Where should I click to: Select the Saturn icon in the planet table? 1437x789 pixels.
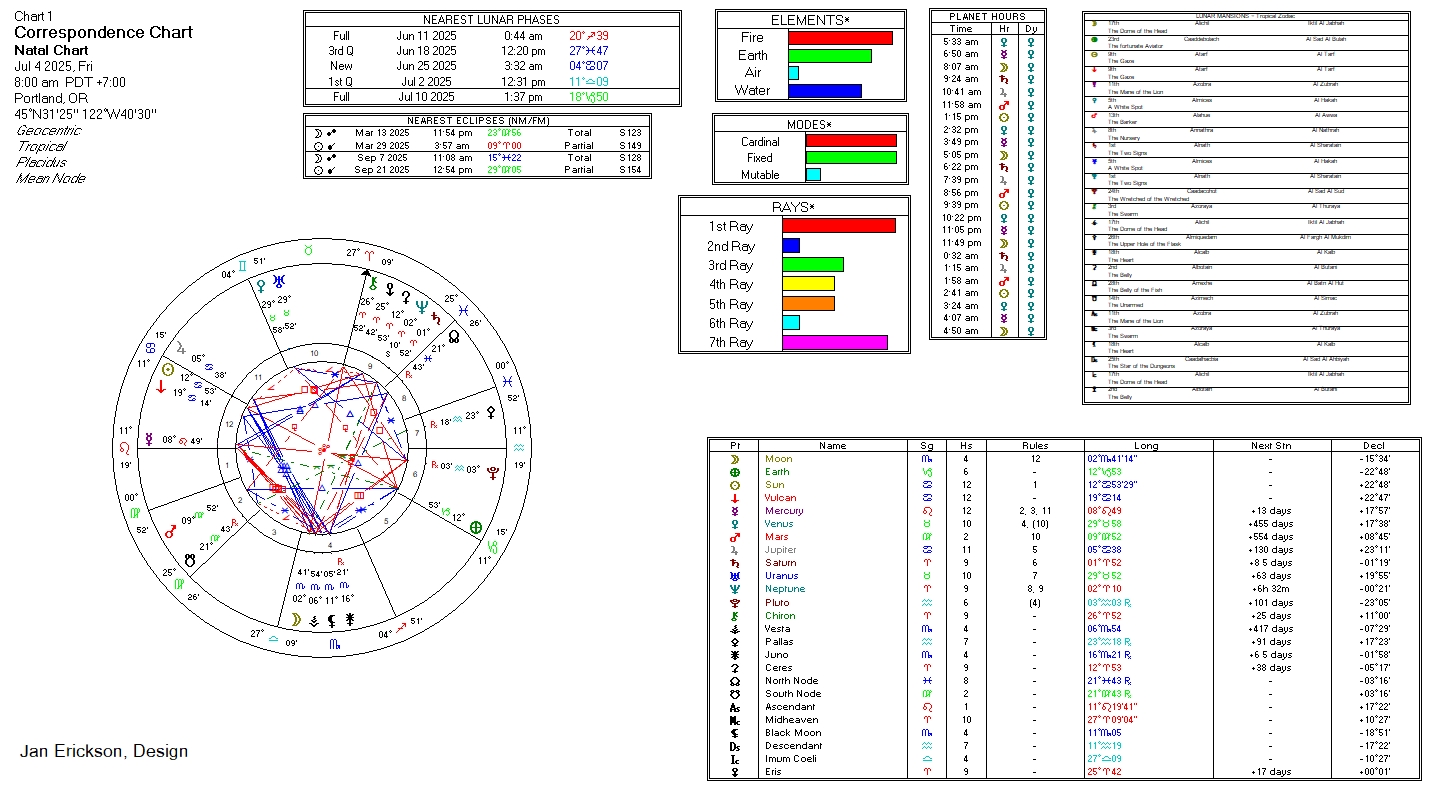735,563
